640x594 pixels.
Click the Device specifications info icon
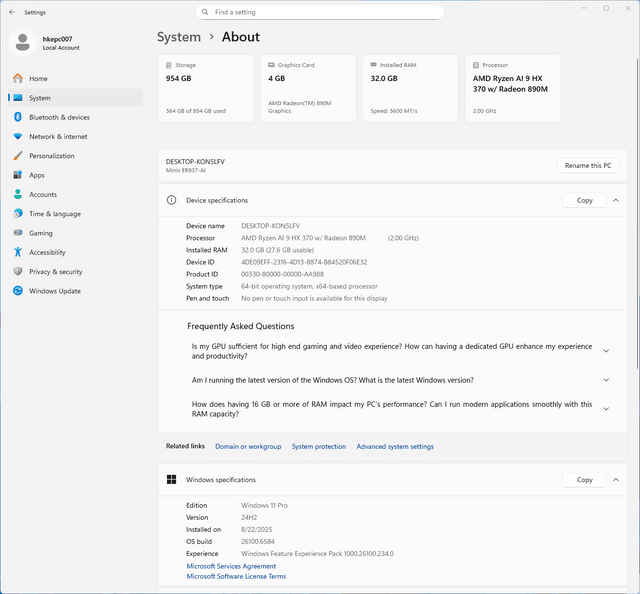171,200
